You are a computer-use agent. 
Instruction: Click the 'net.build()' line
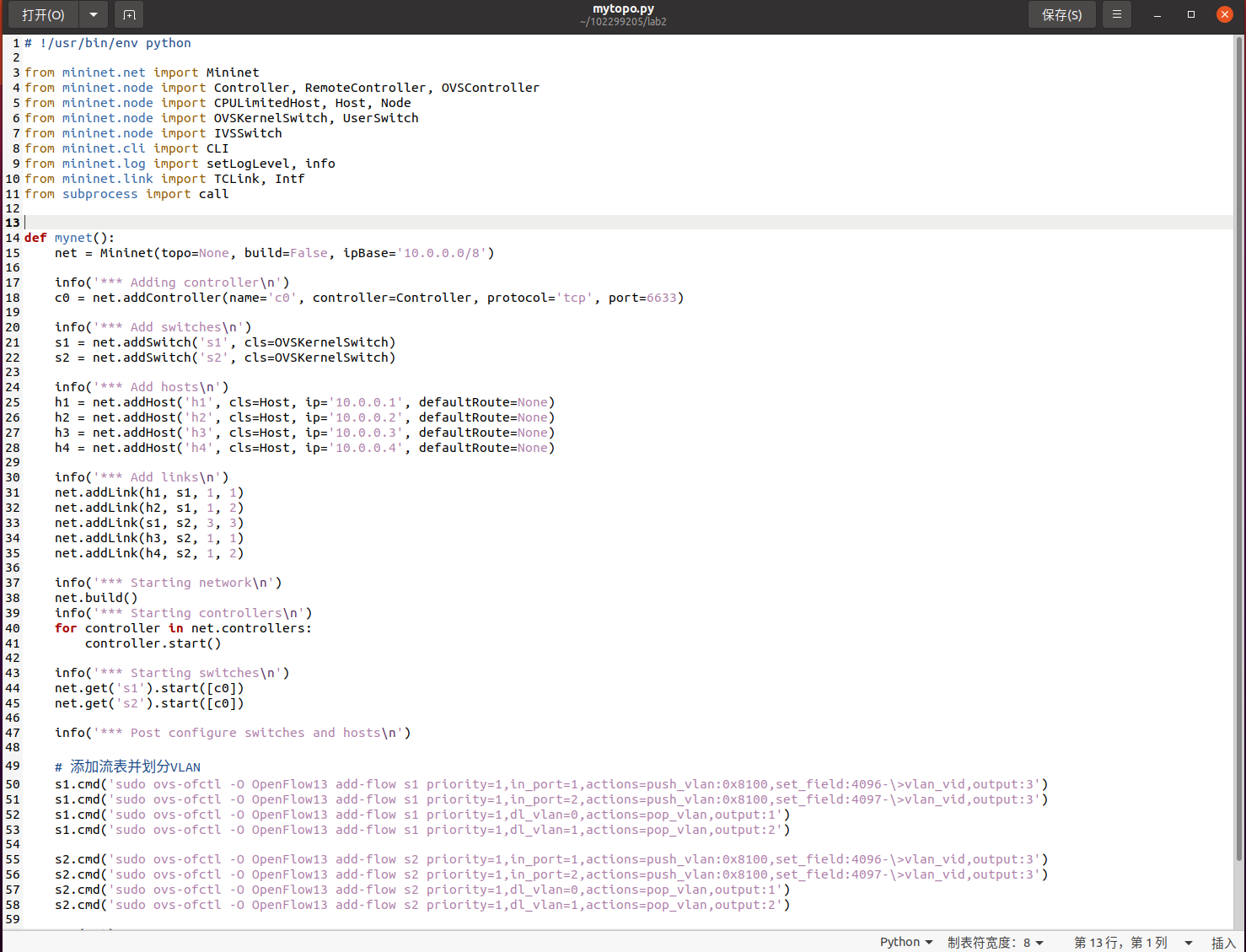tap(96, 598)
